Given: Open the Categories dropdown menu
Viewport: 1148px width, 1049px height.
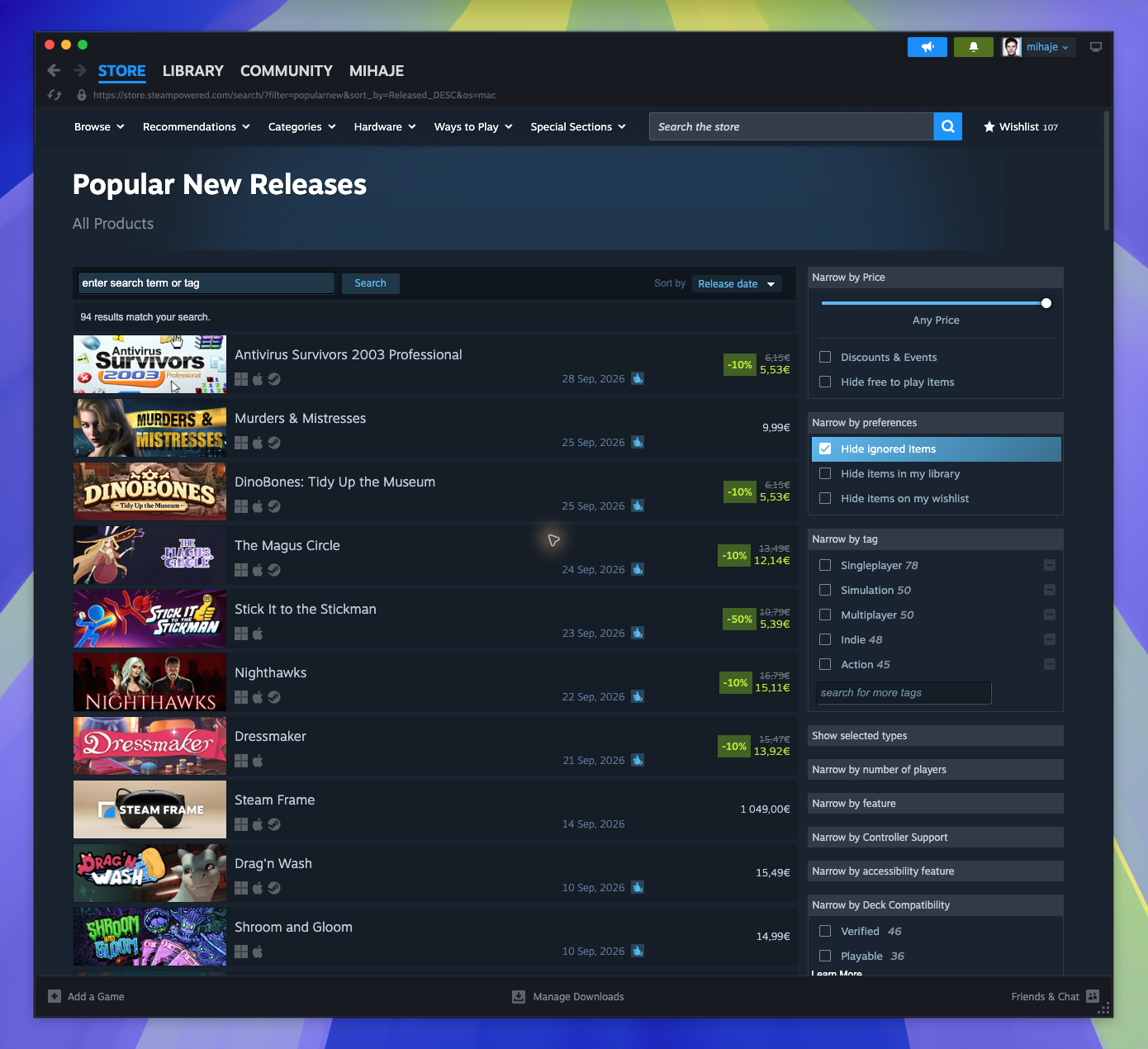Looking at the screenshot, I should point(302,126).
